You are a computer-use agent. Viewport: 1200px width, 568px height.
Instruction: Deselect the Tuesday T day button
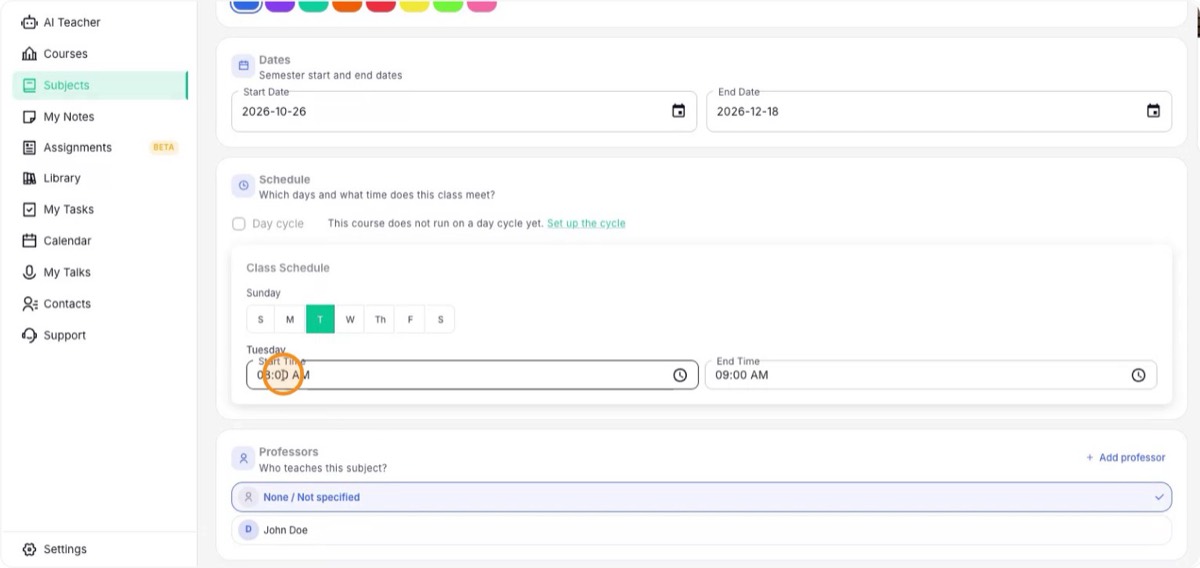pyautogui.click(x=320, y=320)
